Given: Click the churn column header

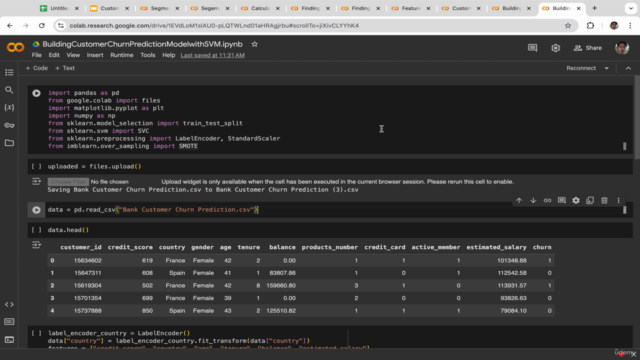Looking at the screenshot, I should (542, 247).
